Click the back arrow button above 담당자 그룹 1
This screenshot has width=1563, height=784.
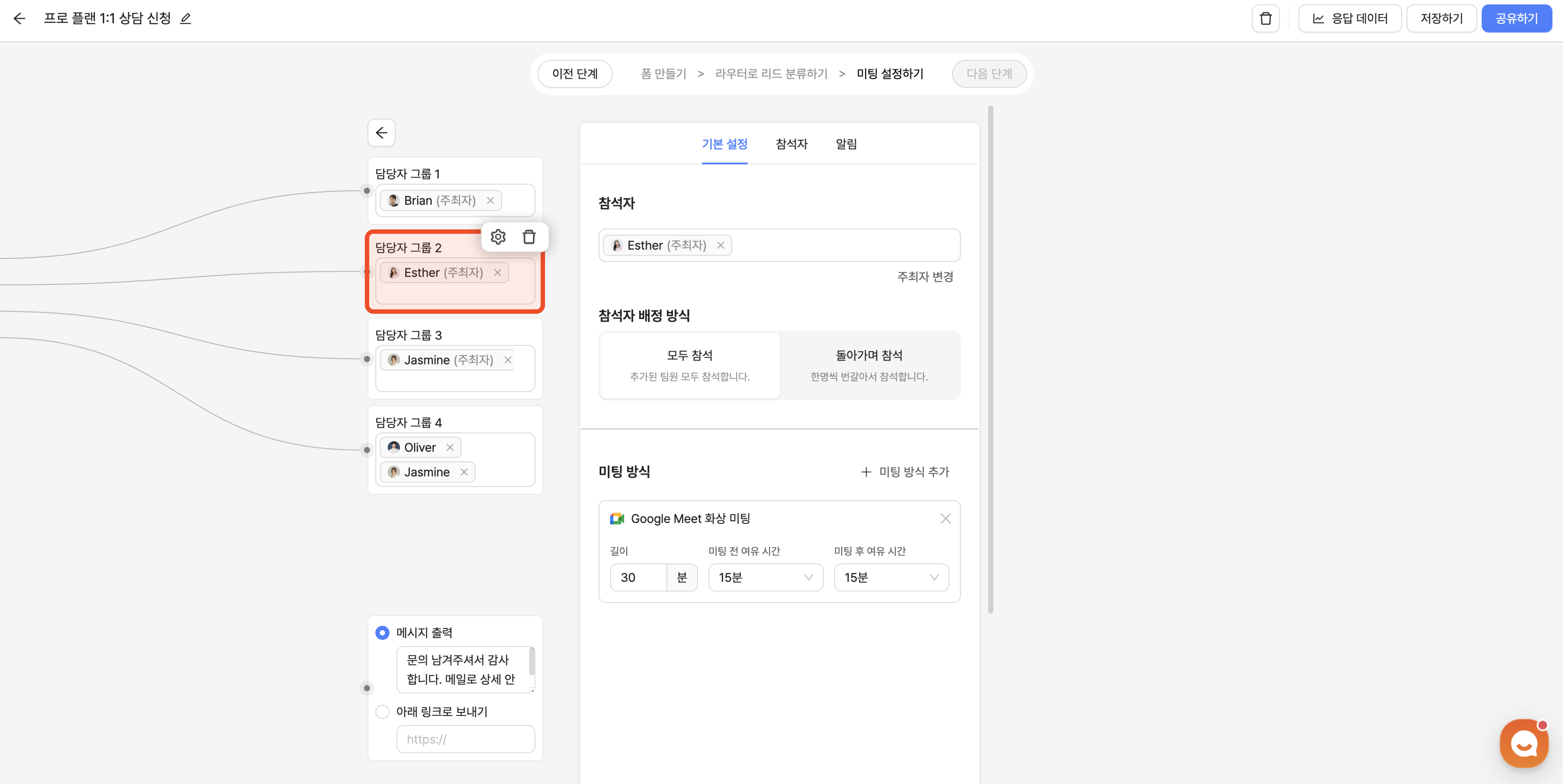coord(381,132)
